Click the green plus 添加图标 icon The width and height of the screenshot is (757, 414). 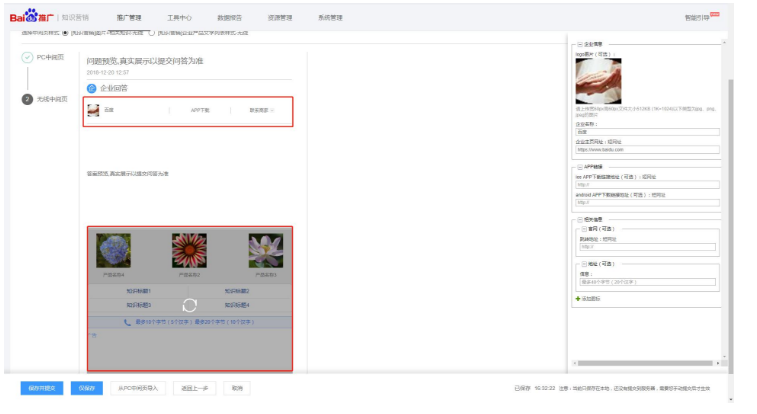[578, 298]
